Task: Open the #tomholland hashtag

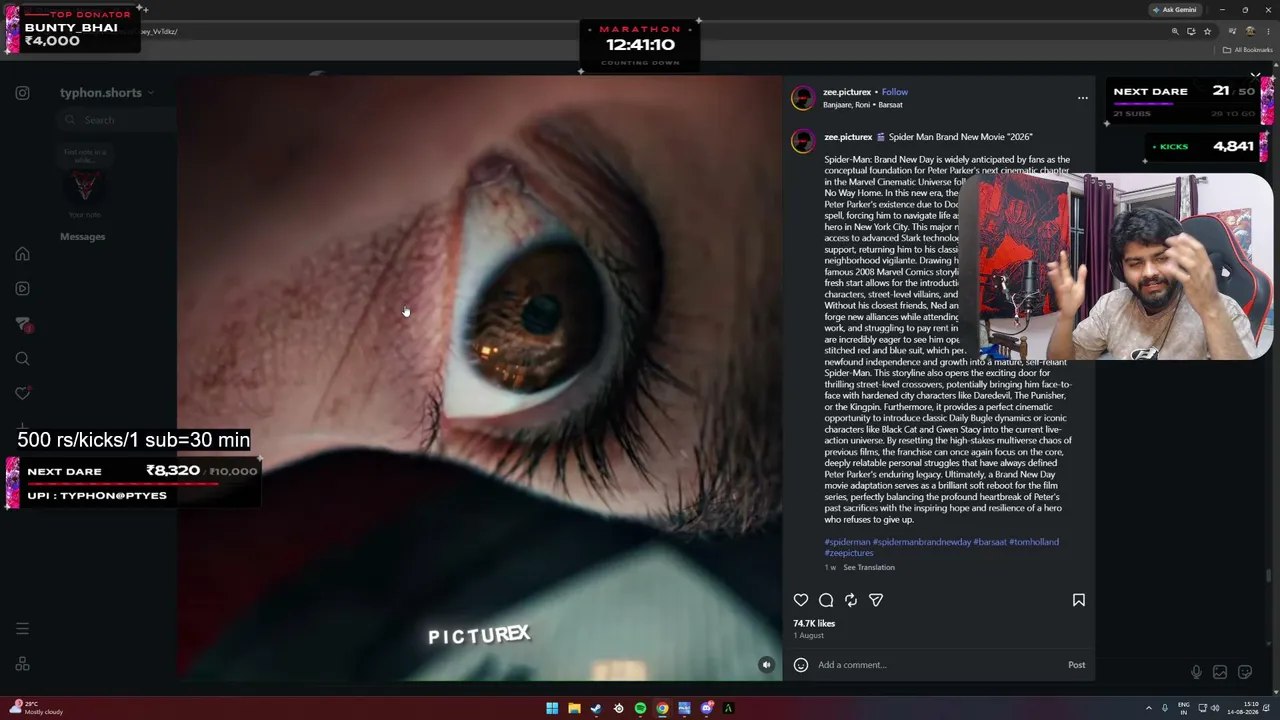Action: tap(1034, 542)
